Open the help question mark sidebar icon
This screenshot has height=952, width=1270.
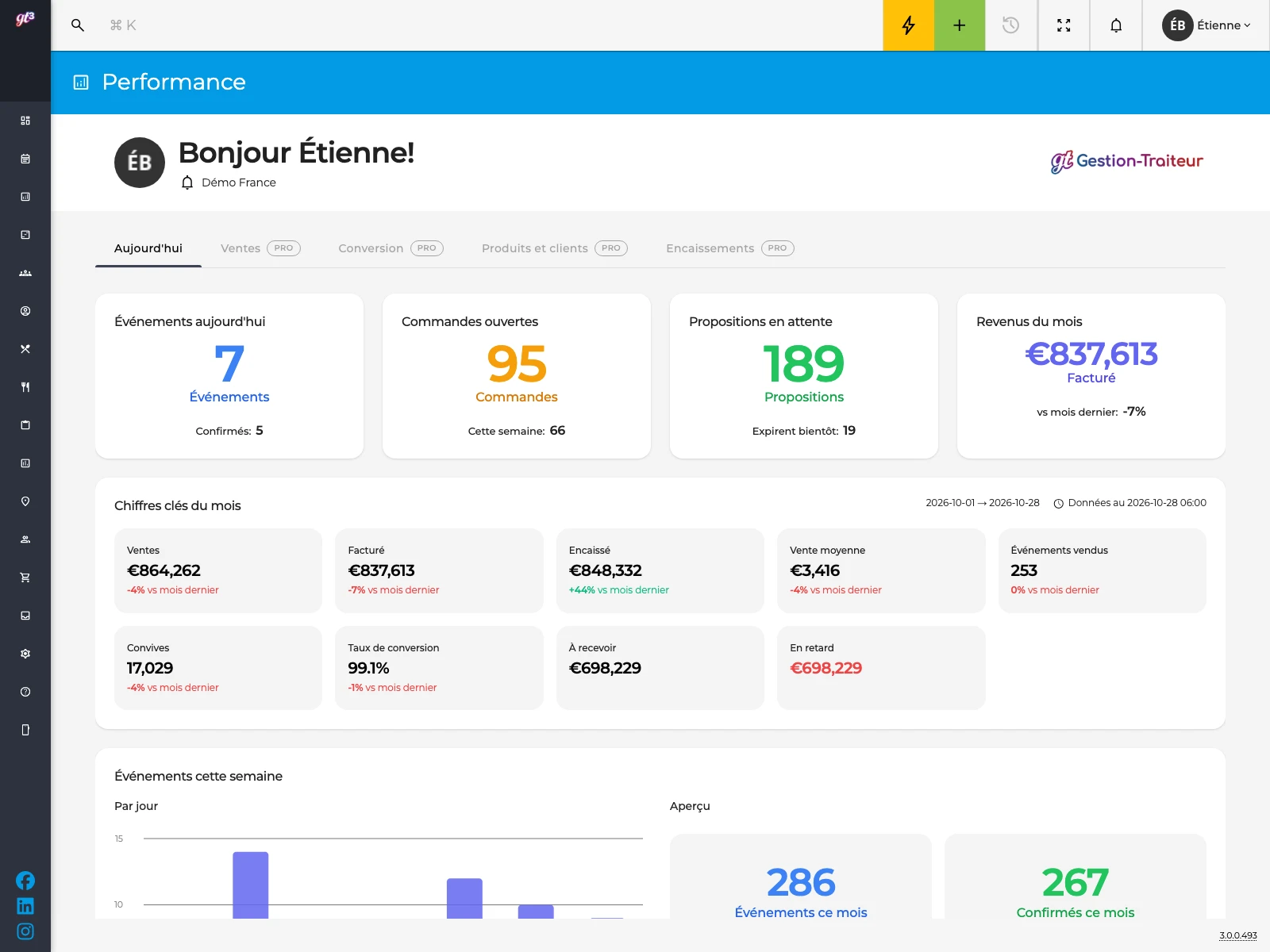click(x=25, y=692)
